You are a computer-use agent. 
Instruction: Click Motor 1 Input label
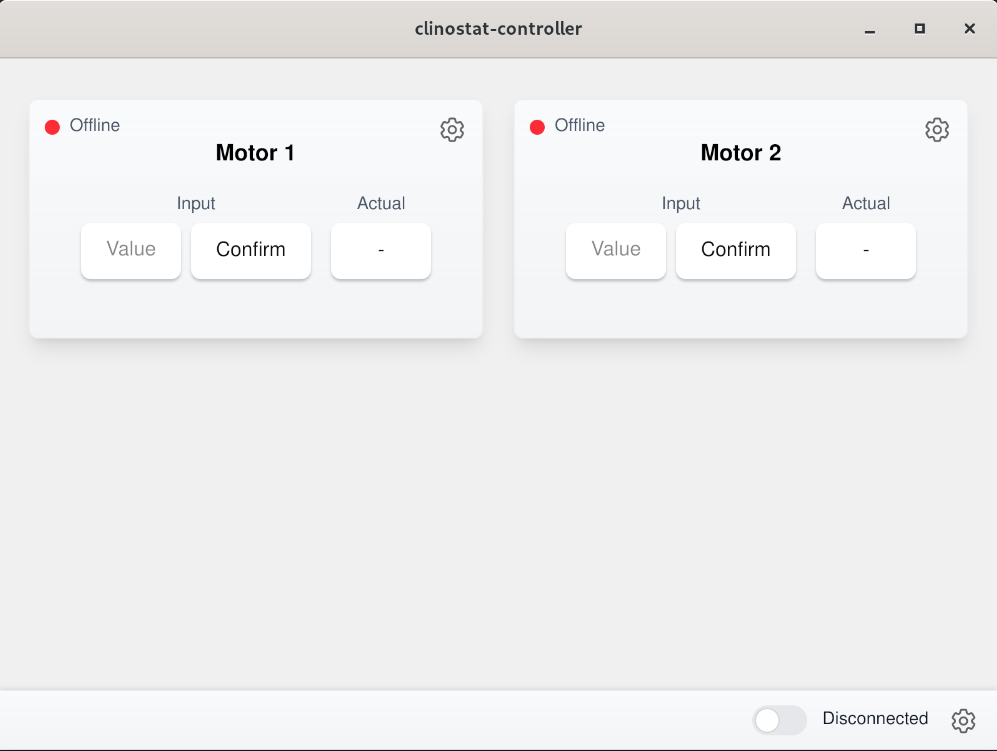[x=196, y=203]
